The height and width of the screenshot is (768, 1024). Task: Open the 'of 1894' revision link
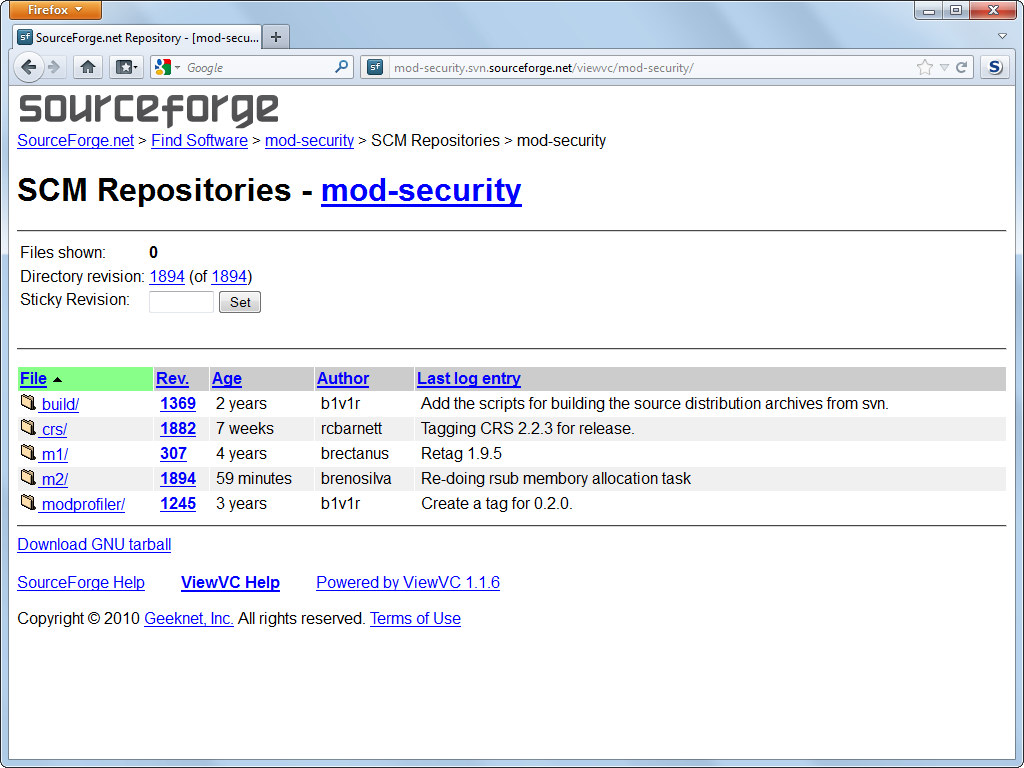pyautogui.click(x=229, y=276)
